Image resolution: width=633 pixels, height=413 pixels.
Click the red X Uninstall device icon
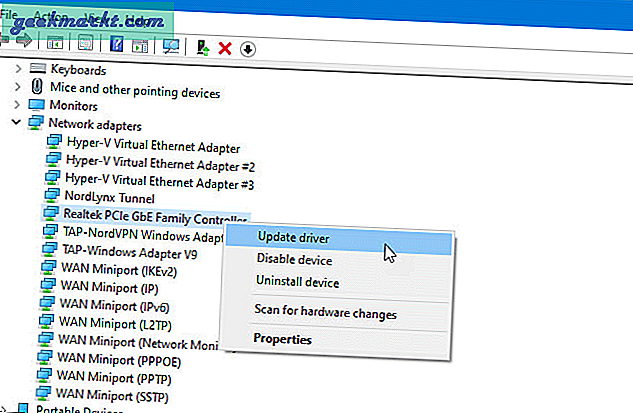[x=225, y=48]
